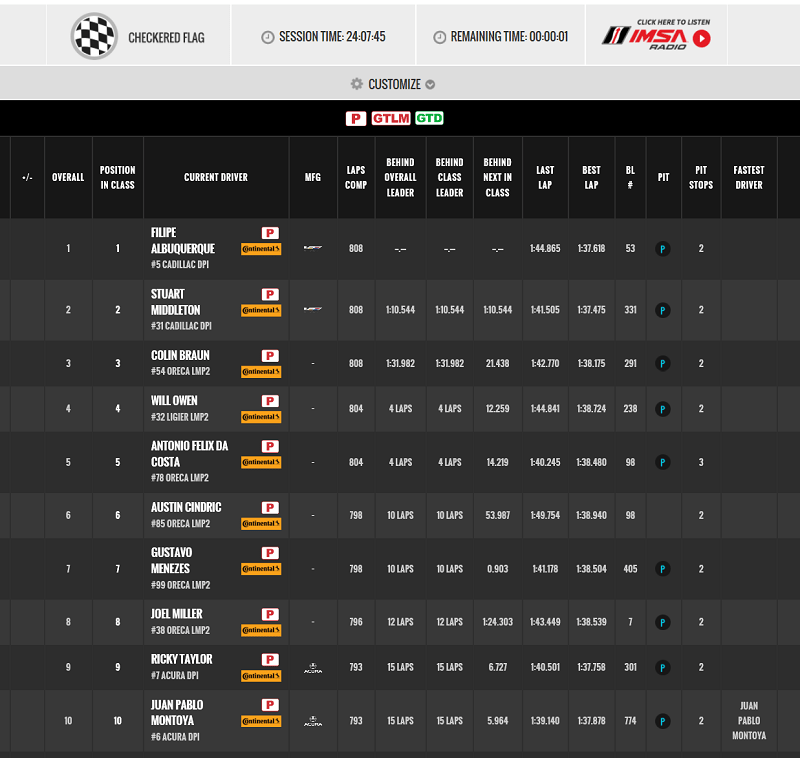Sort the table by the BEST LAP column
The image size is (800, 758).
591,177
